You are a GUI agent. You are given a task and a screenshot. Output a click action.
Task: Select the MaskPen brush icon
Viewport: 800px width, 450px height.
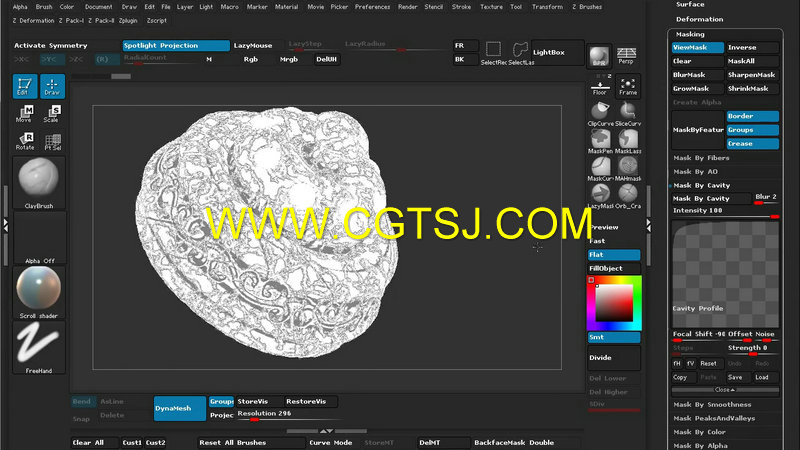(x=601, y=142)
